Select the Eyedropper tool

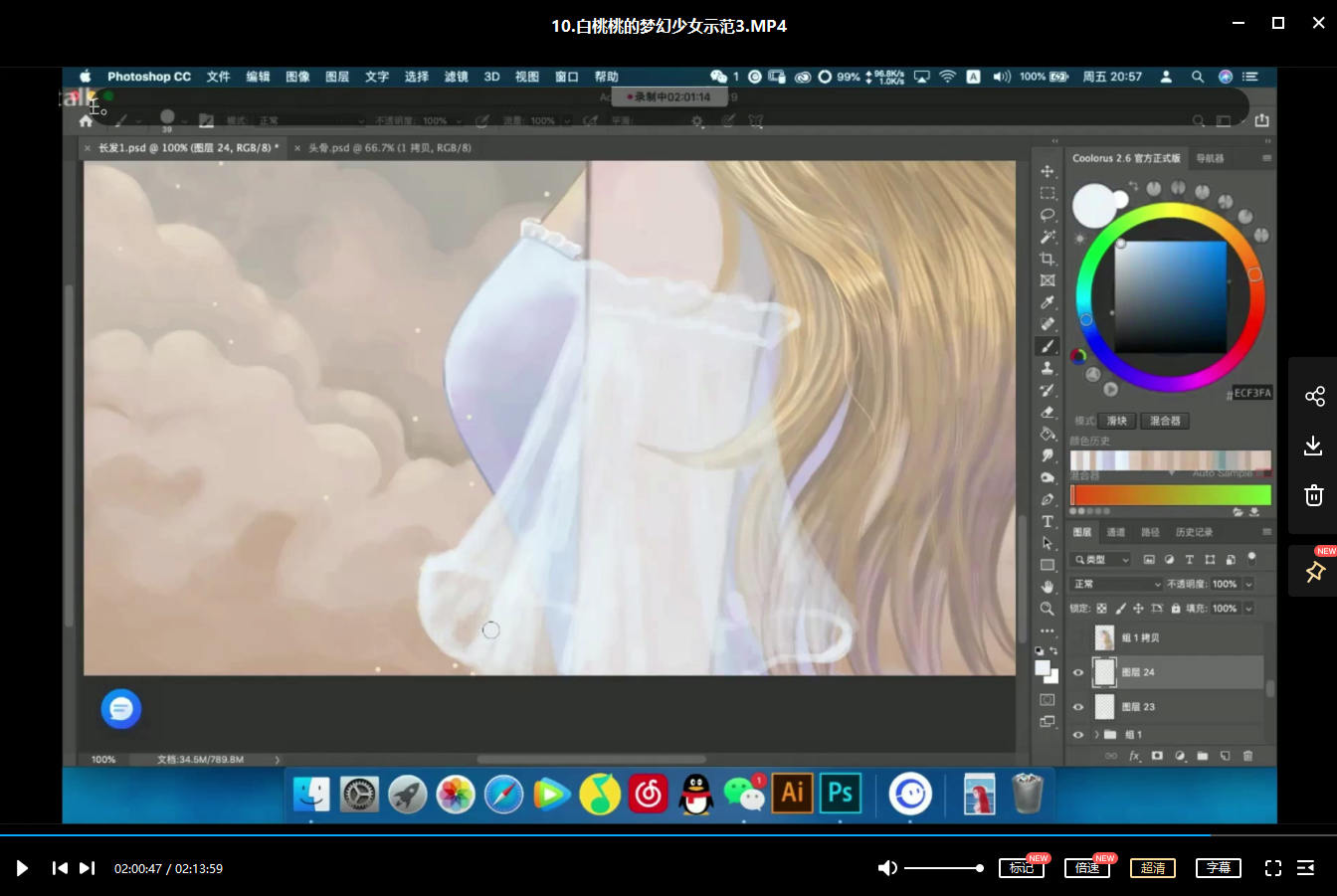(1048, 302)
